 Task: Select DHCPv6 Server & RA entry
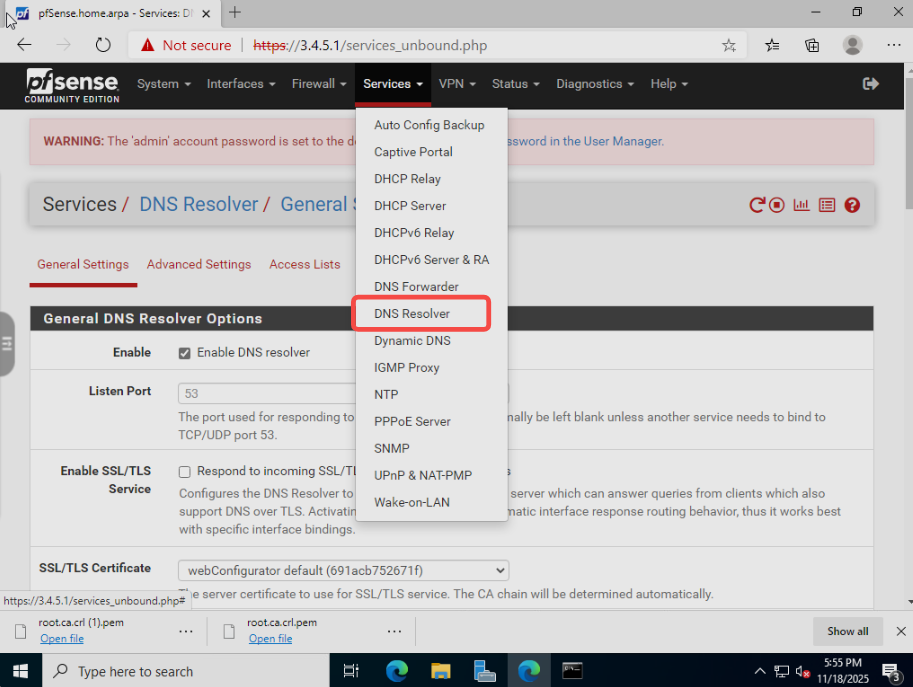click(x=431, y=260)
